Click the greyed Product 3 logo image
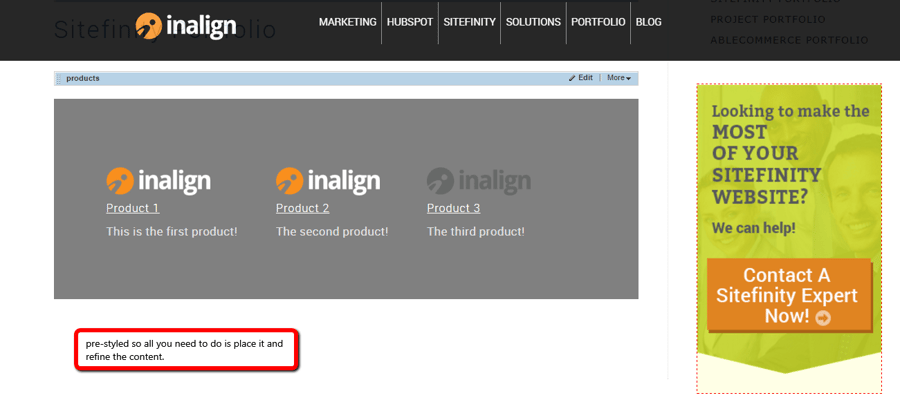This screenshot has width=900, height=400. click(479, 181)
